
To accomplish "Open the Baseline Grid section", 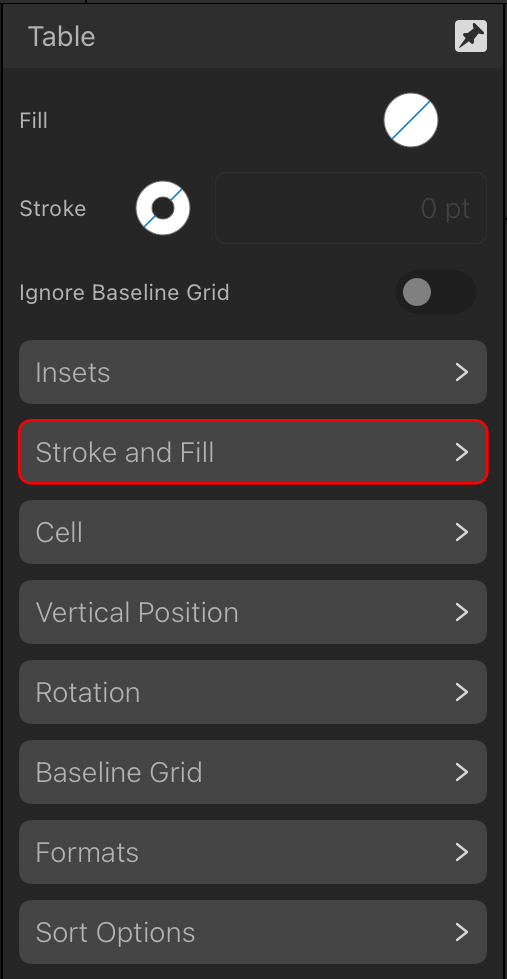I will point(253,772).
